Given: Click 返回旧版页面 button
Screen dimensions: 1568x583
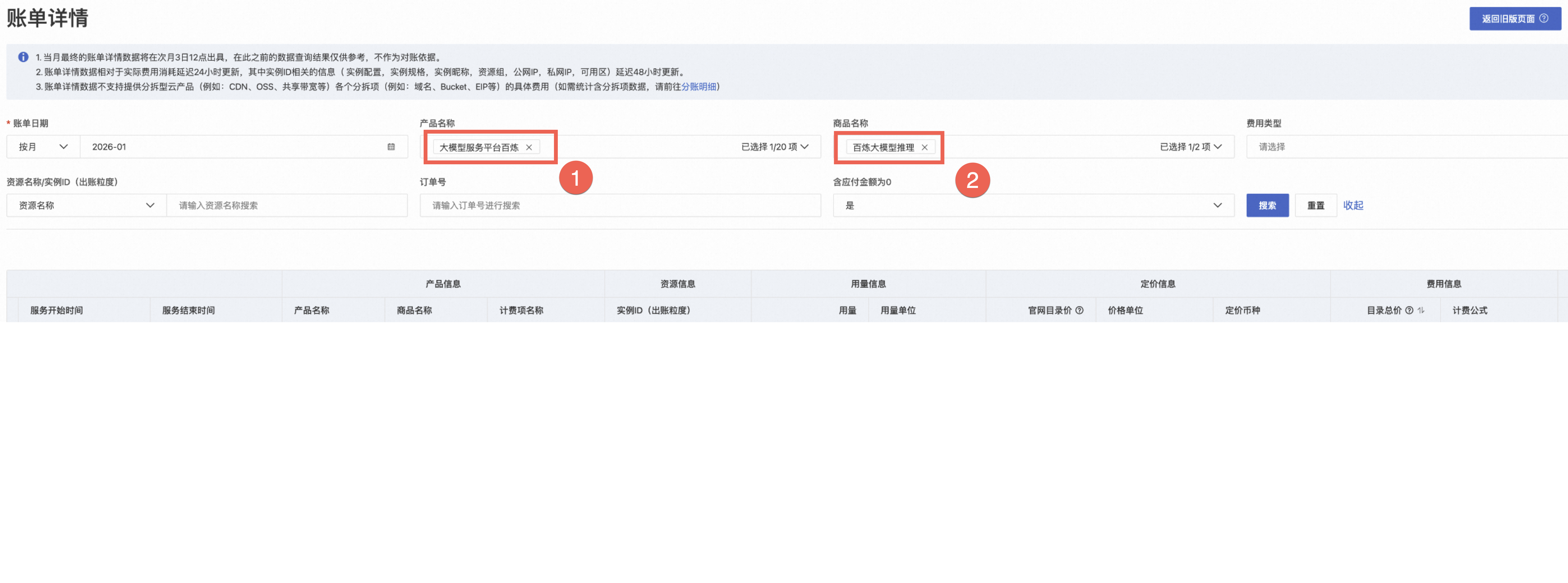Looking at the screenshot, I should (x=1514, y=18).
